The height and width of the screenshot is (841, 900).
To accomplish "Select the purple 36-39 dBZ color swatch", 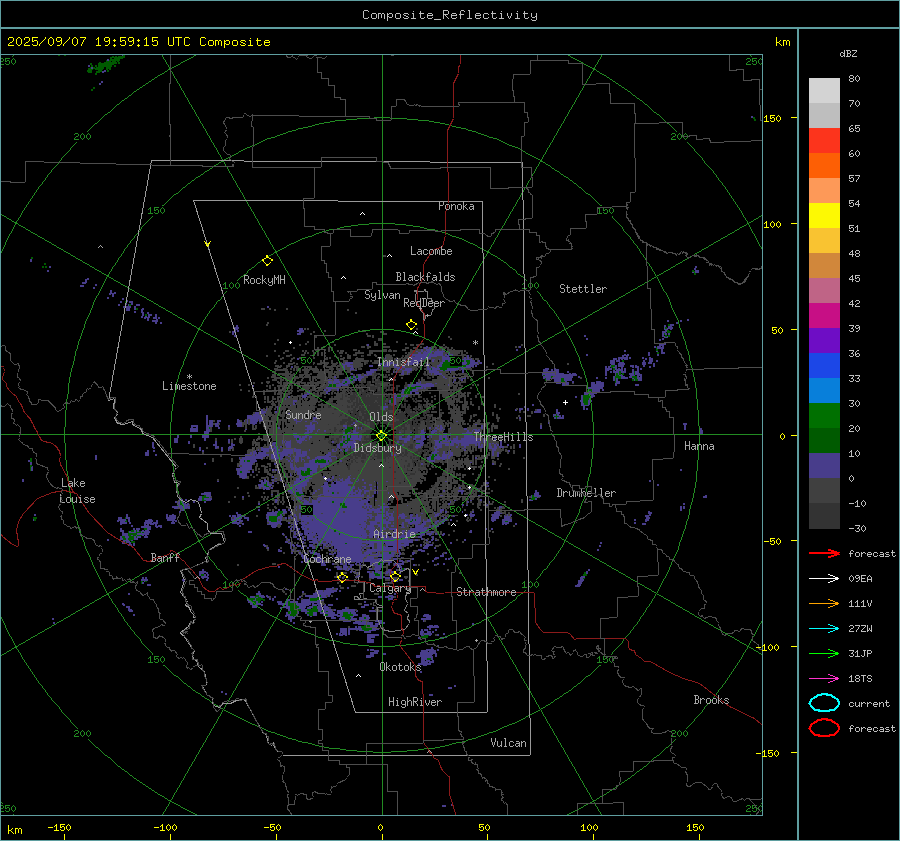I will [824, 341].
